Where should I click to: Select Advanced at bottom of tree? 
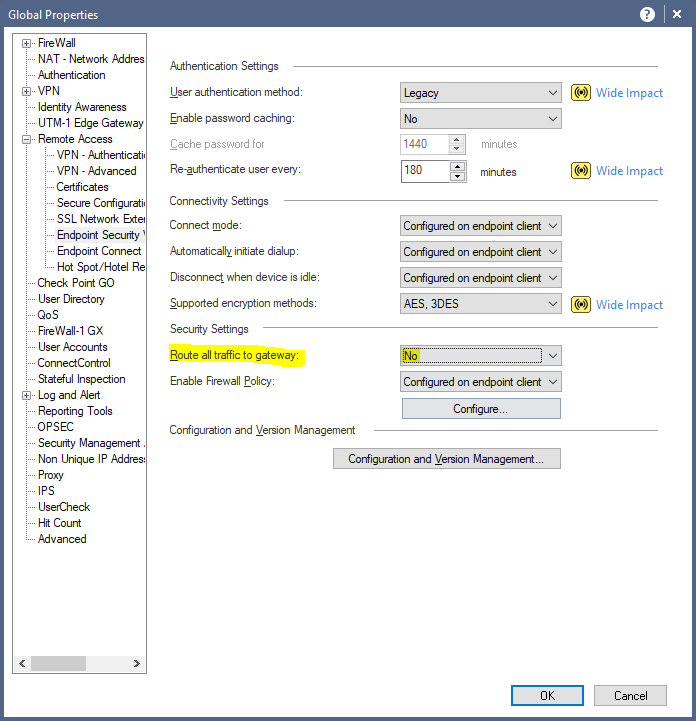(x=62, y=539)
